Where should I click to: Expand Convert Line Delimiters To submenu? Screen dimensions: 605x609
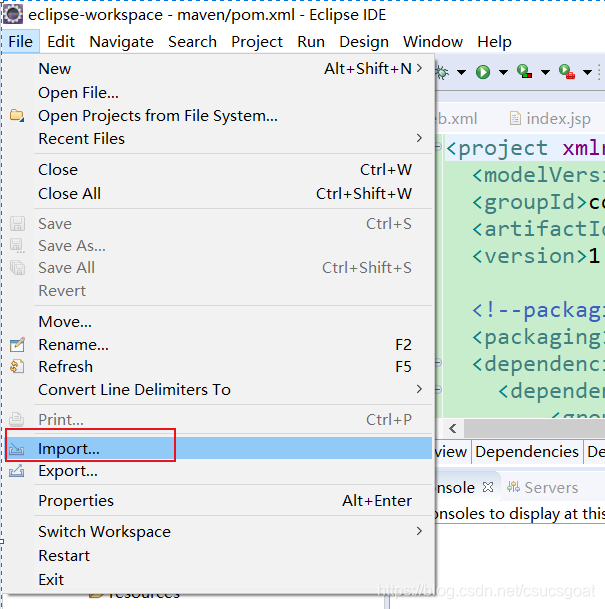pos(219,390)
